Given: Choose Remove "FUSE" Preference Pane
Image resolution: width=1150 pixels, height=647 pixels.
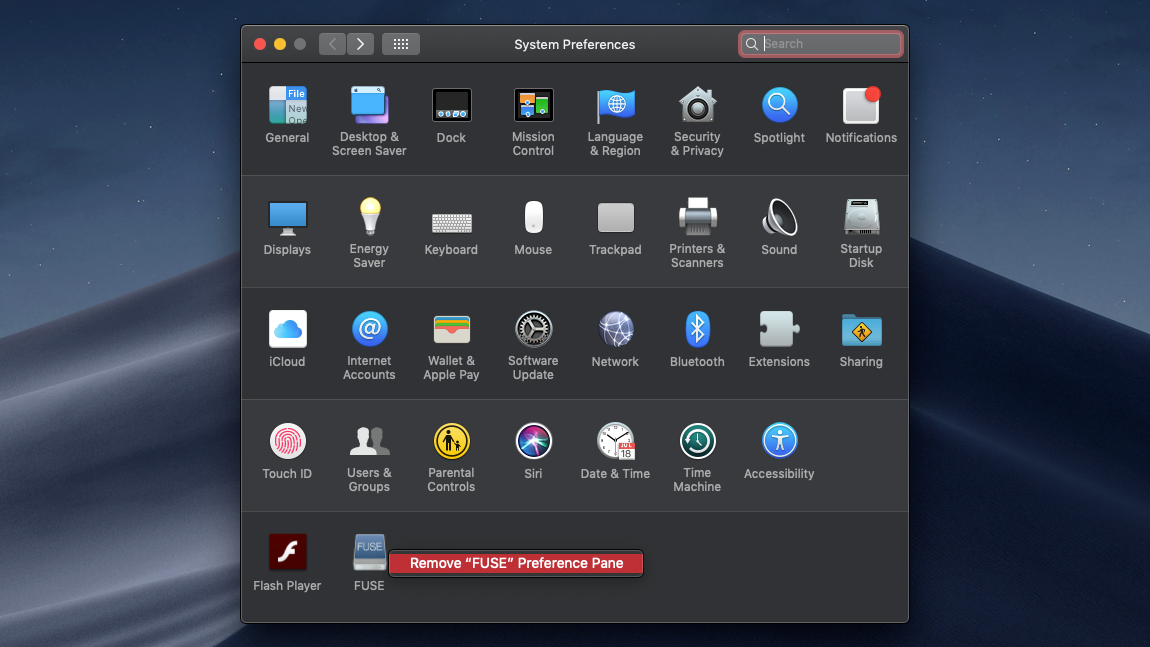Looking at the screenshot, I should coord(516,563).
